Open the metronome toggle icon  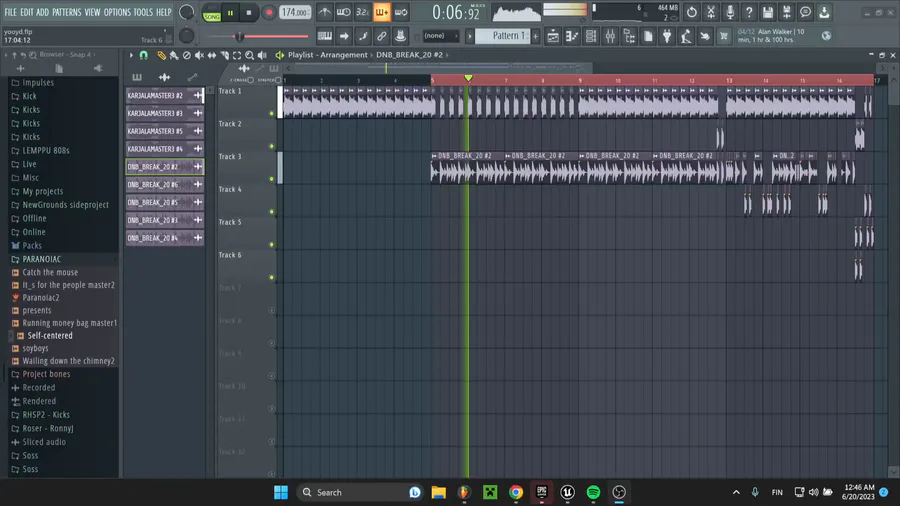click(x=325, y=12)
